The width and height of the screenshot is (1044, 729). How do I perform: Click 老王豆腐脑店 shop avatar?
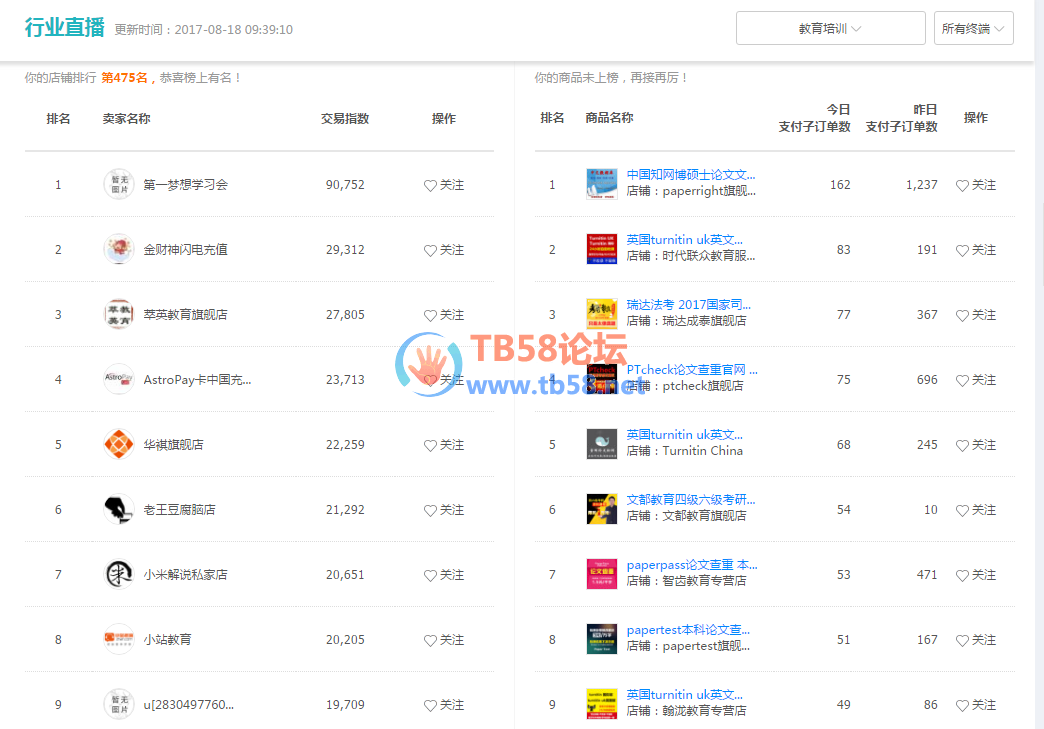[118, 509]
